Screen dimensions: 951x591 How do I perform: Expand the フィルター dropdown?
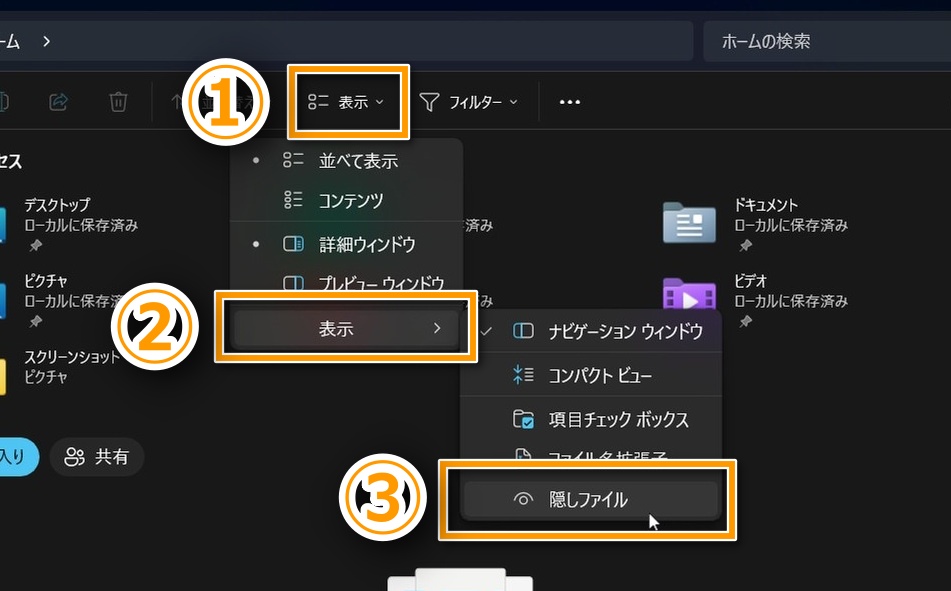[469, 102]
